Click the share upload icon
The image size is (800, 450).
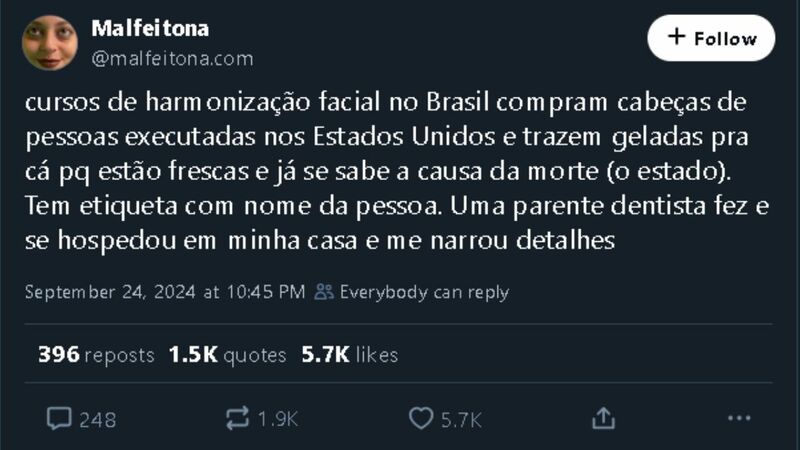tap(603, 419)
